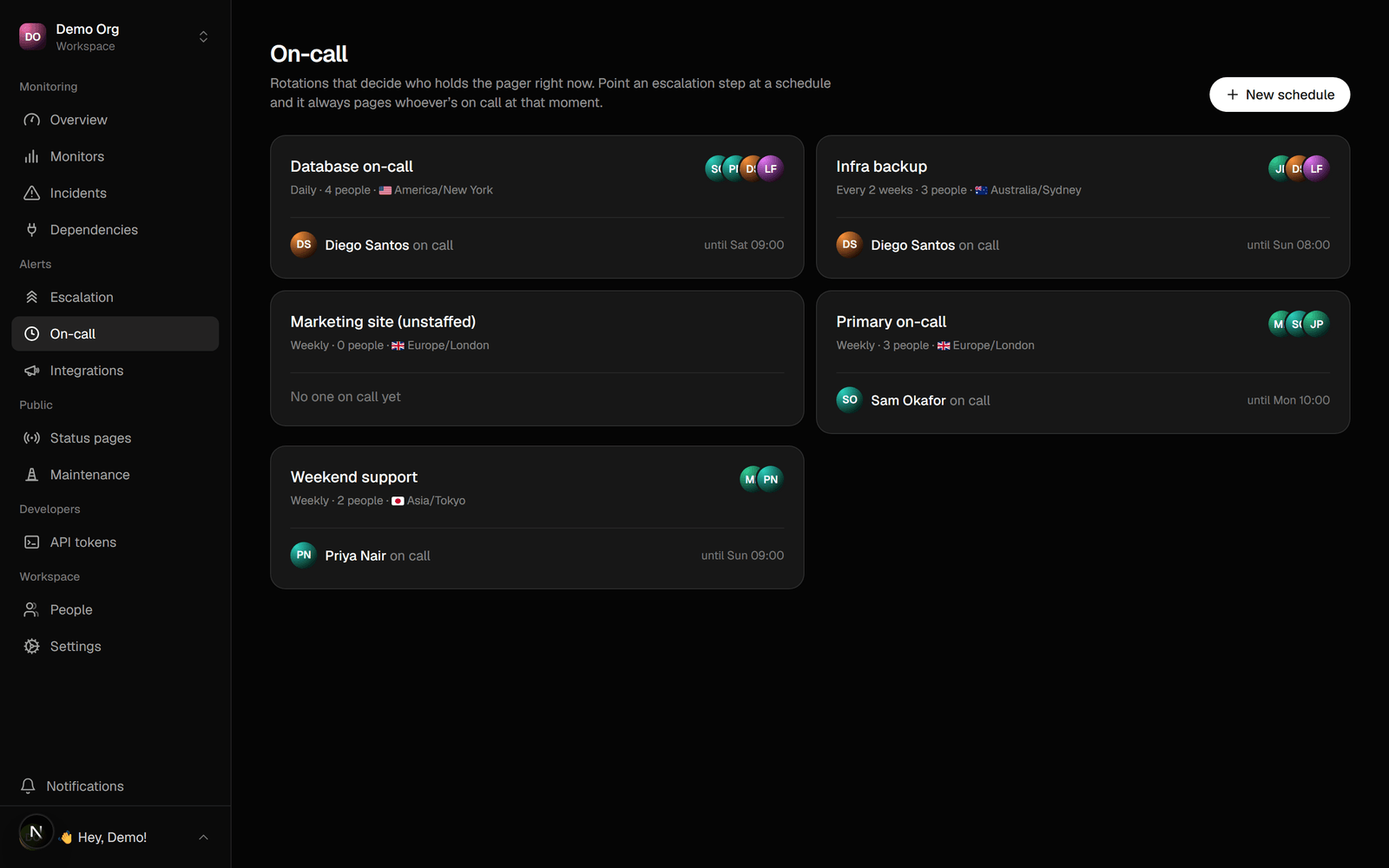Click the Incidents warning triangle icon
Viewport: 1389px width, 868px height.
coord(32,193)
